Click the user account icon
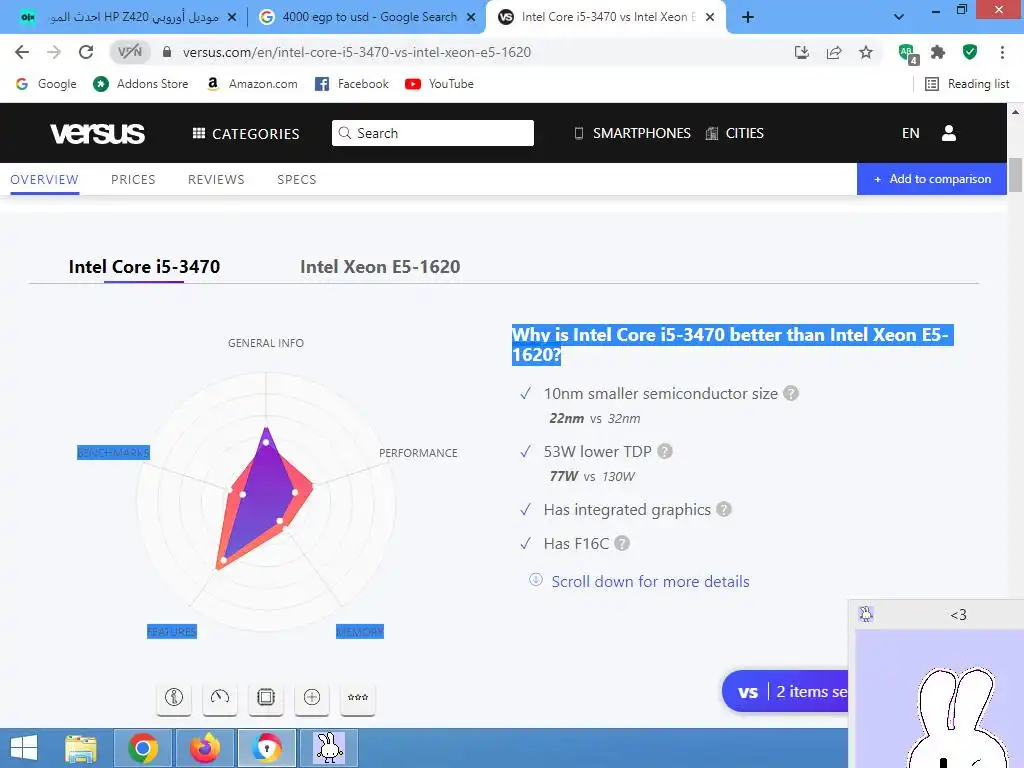 [949, 133]
